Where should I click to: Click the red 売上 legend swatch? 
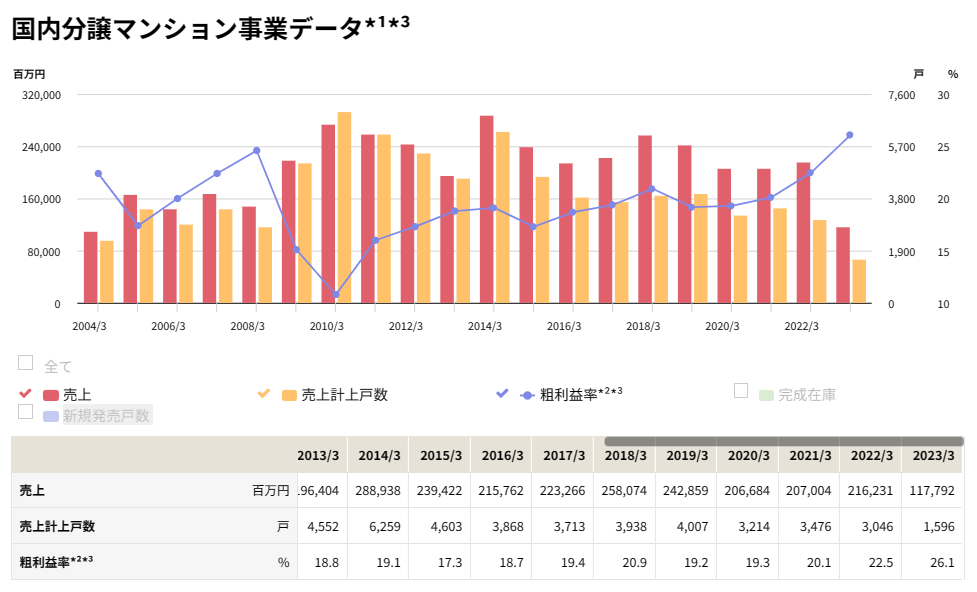tap(51, 396)
